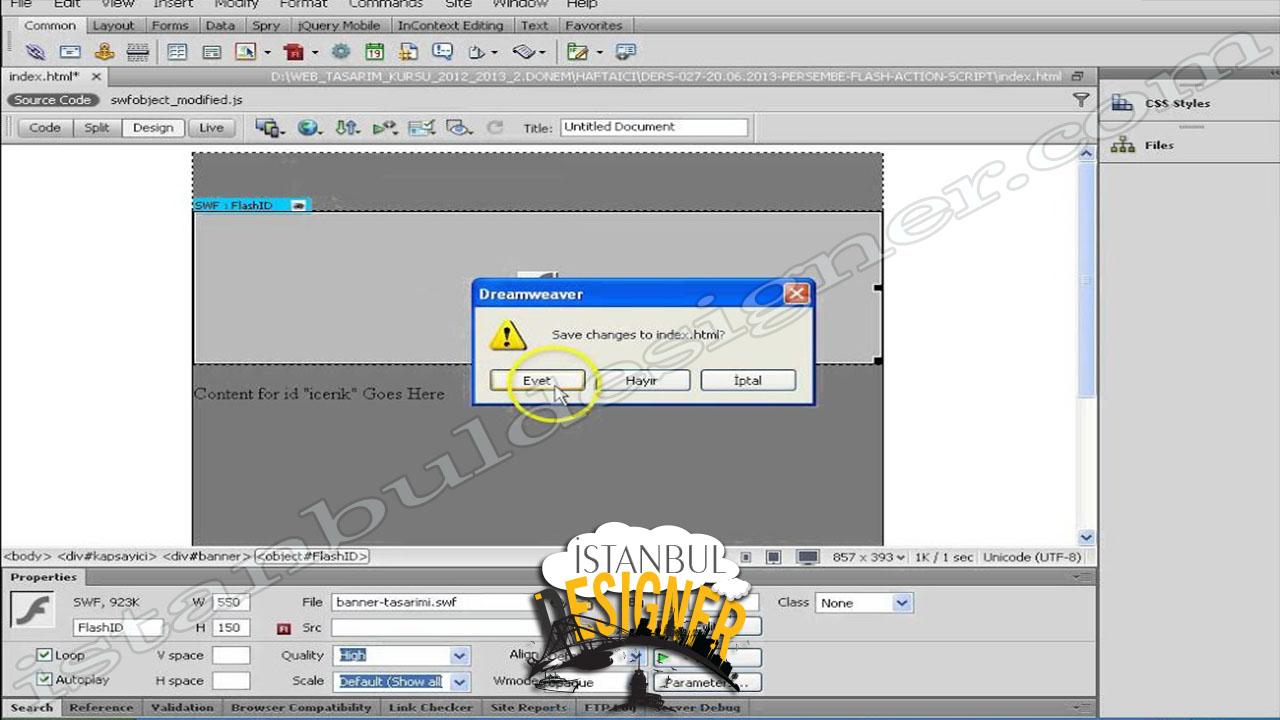Click the Tag Chooser icon
The image size is (1280, 720).
(x=626, y=52)
